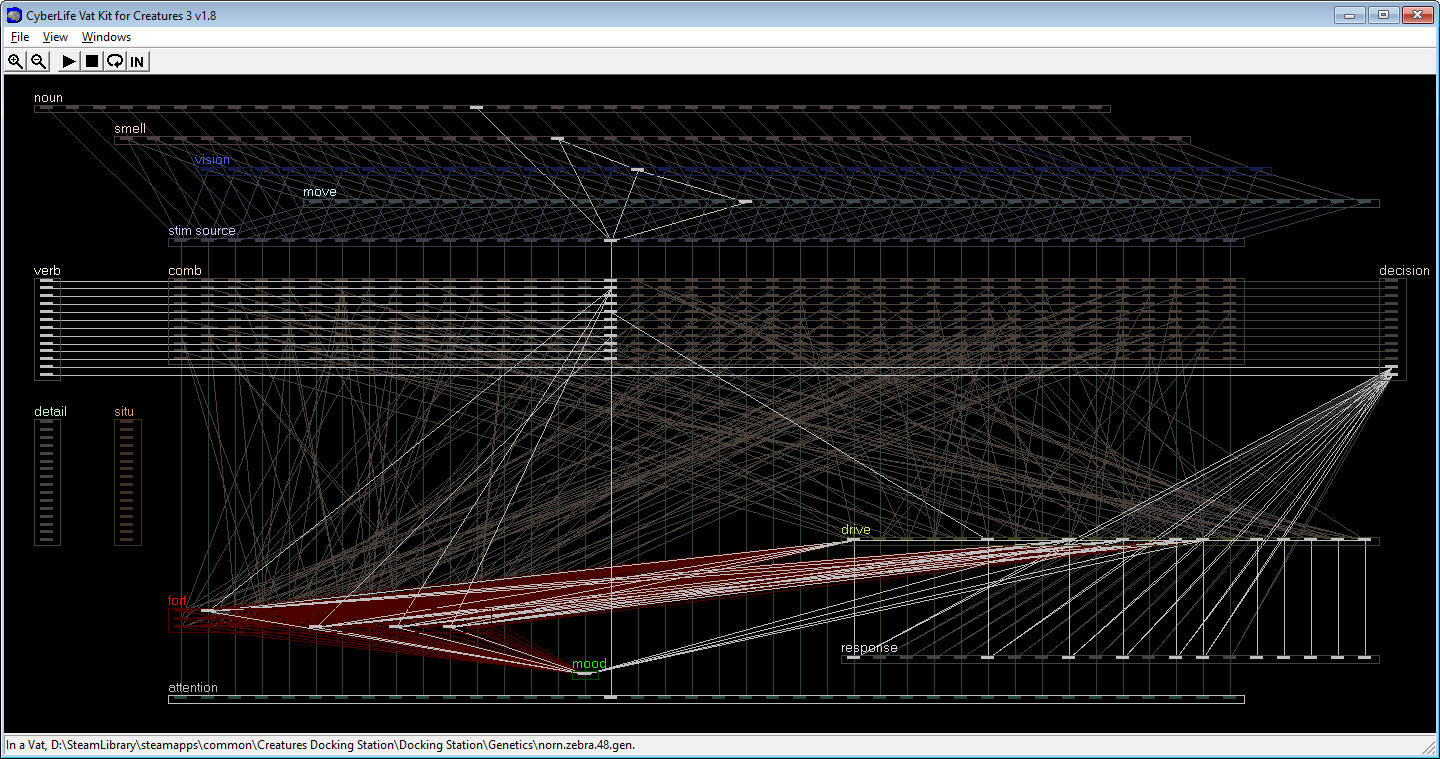Start the brain simulation with the play icon
This screenshot has height=759, width=1440.
click(x=67, y=61)
